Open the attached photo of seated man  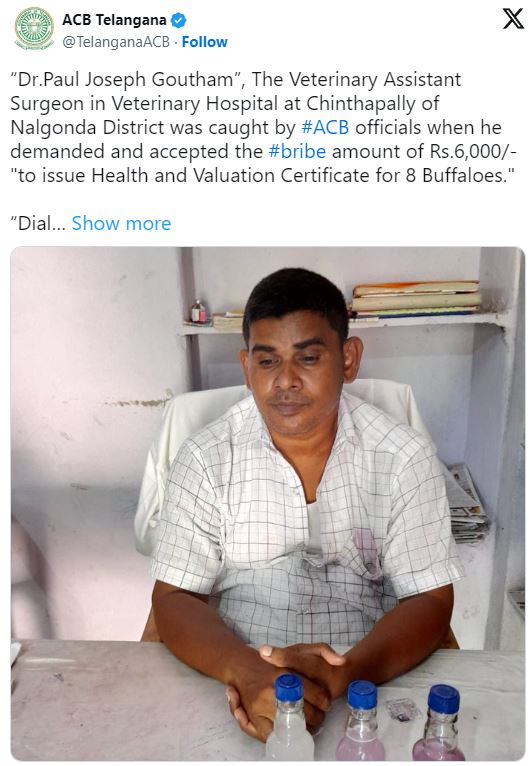click(268, 503)
